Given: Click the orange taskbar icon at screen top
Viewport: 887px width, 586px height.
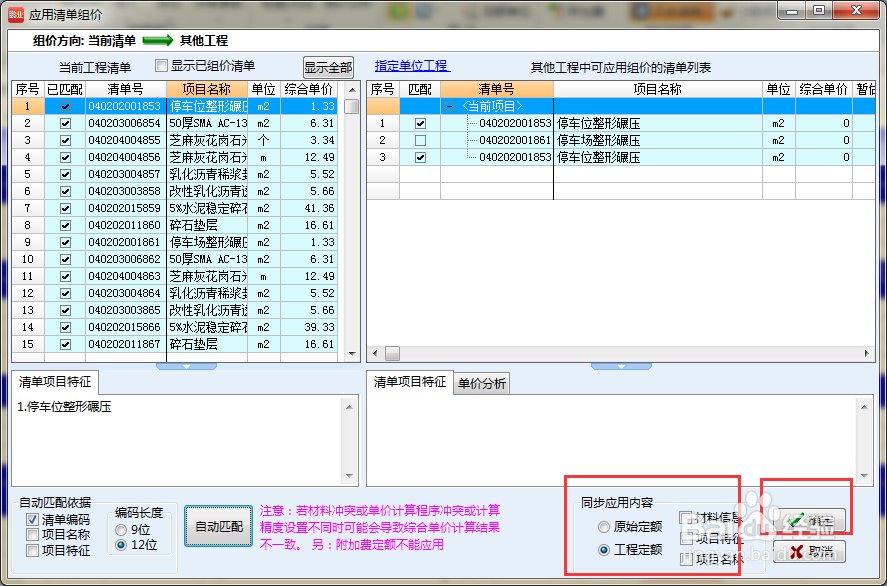Looking at the screenshot, I should click(684, 11).
